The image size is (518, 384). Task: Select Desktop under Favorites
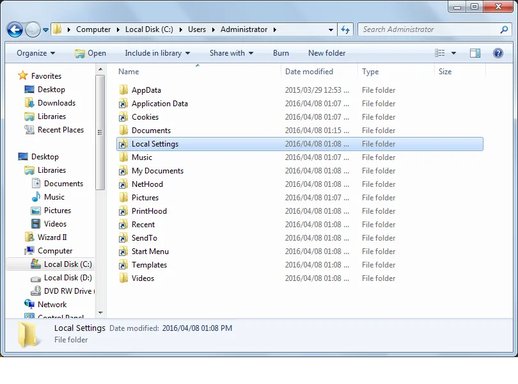click(x=45, y=89)
